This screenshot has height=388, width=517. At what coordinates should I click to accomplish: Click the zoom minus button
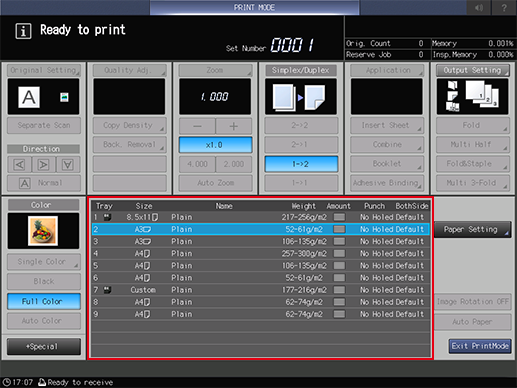(x=197, y=126)
